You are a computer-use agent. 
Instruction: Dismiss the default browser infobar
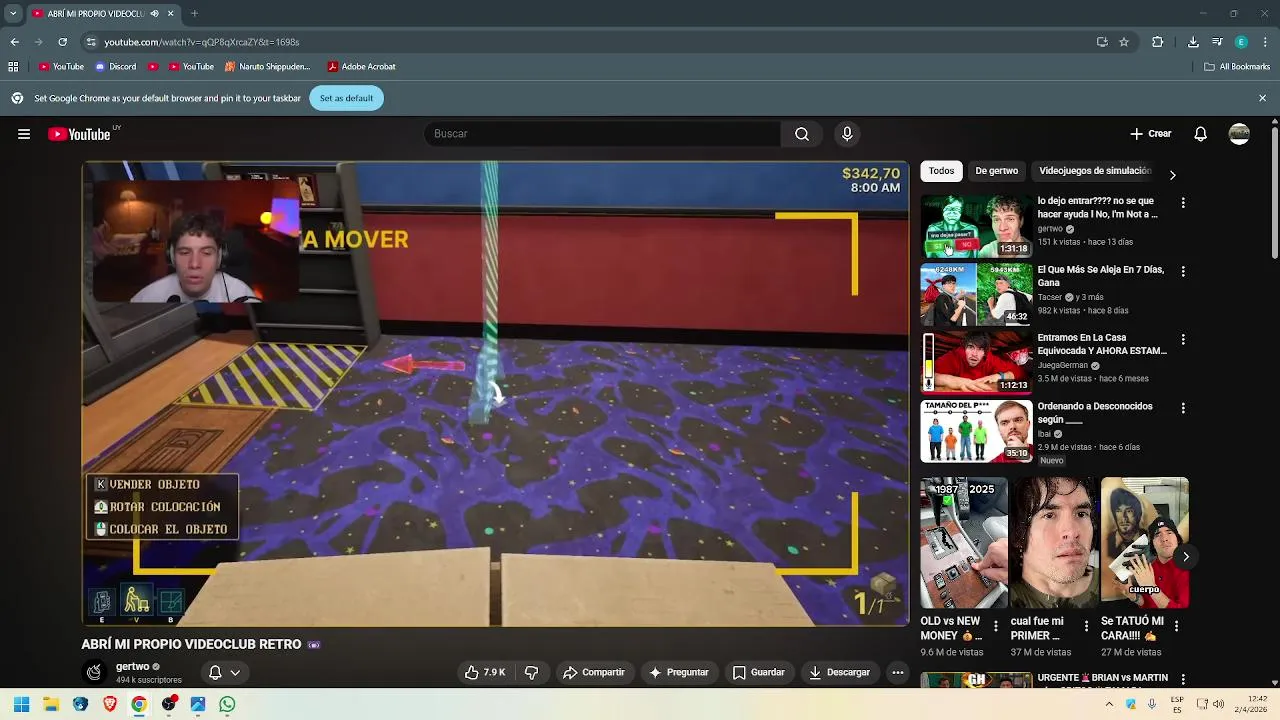tap(1262, 98)
